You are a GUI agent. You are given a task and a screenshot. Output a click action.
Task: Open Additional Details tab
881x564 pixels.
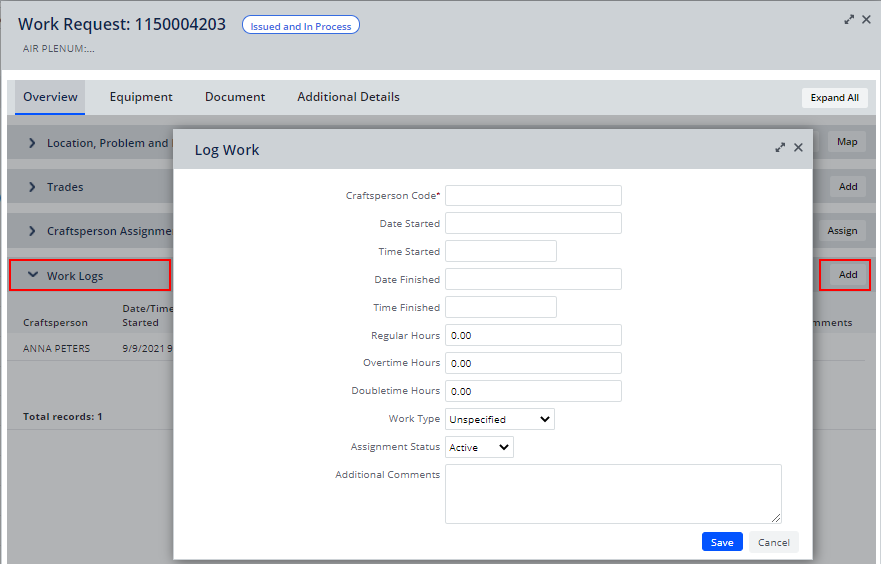(x=348, y=97)
